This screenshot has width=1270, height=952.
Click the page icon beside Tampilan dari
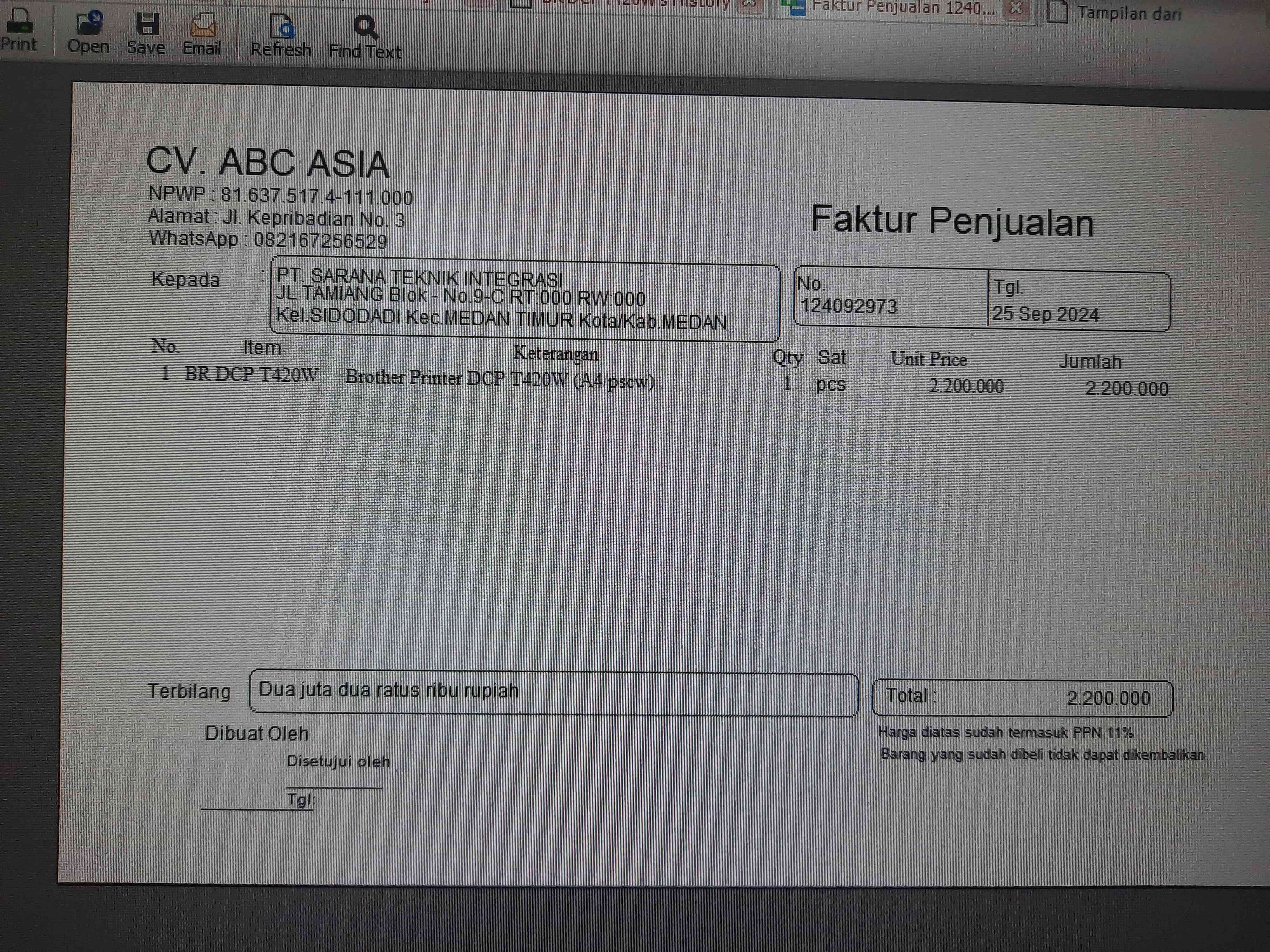tap(1058, 11)
